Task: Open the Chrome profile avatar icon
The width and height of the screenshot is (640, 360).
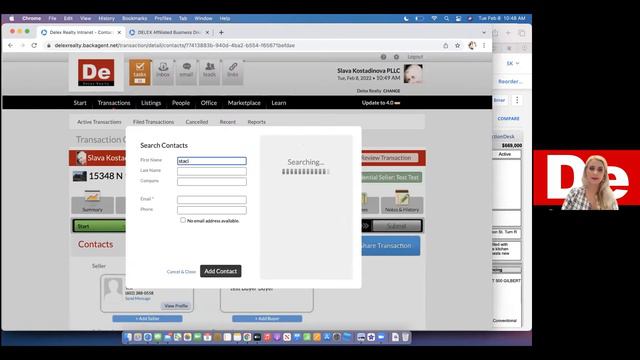Action: pos(472,45)
